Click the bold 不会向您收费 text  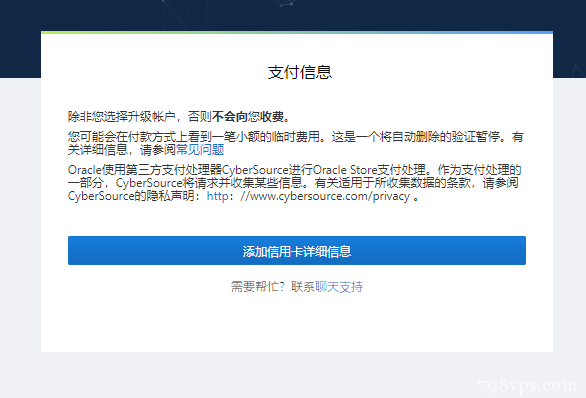click(251, 117)
